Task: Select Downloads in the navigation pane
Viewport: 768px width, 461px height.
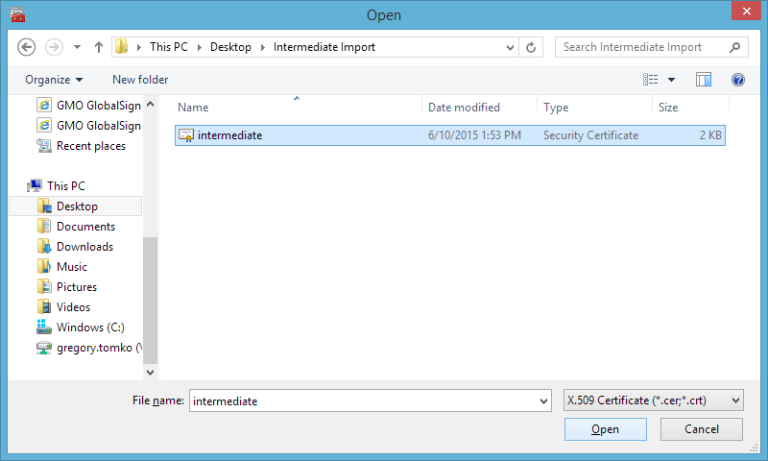Action: point(84,246)
